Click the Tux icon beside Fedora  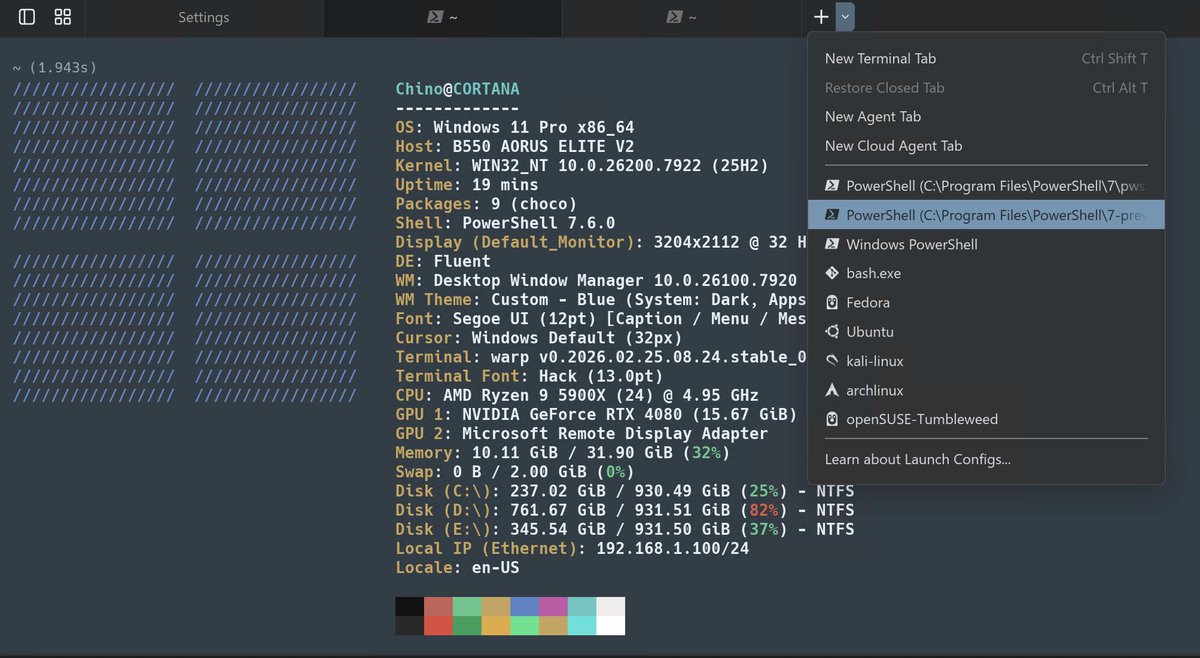point(832,302)
